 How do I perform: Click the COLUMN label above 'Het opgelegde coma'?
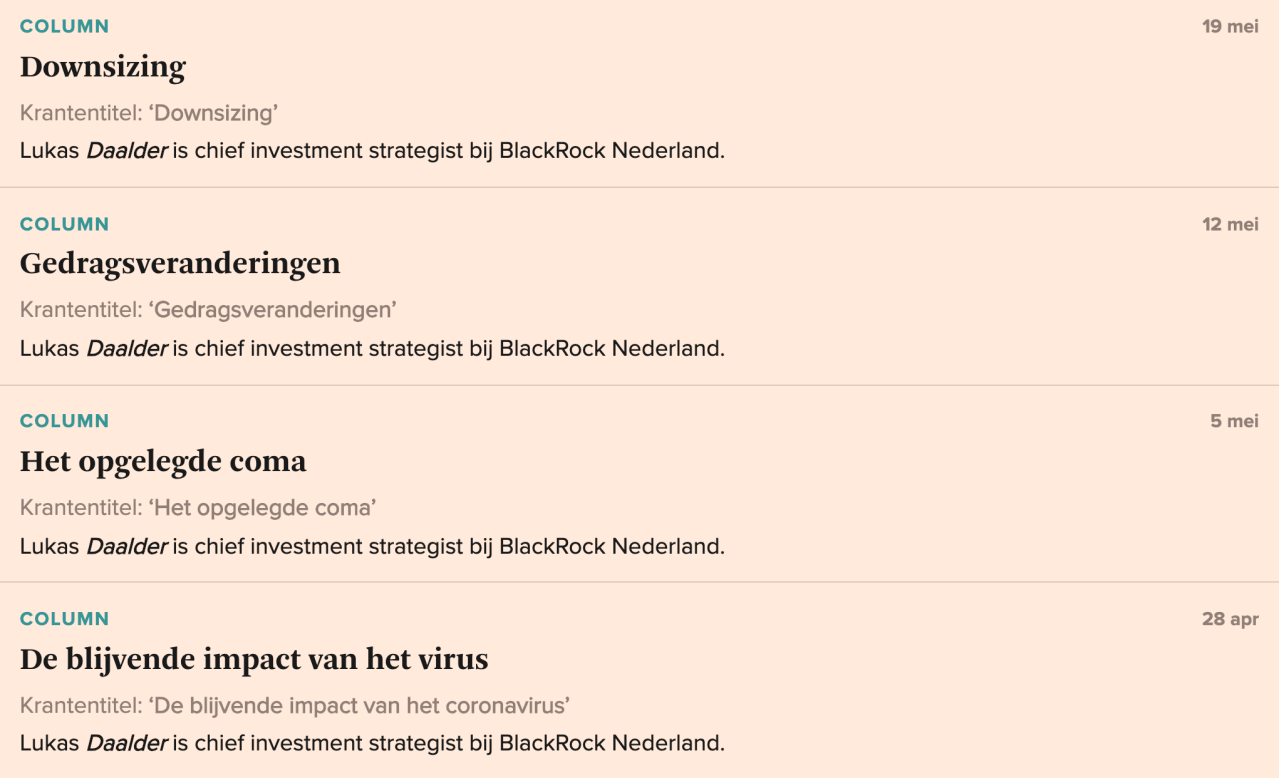click(65, 421)
